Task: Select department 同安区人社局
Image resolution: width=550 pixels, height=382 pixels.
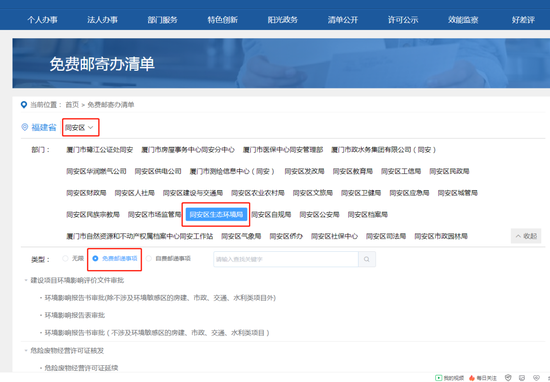Action: tap(134, 193)
